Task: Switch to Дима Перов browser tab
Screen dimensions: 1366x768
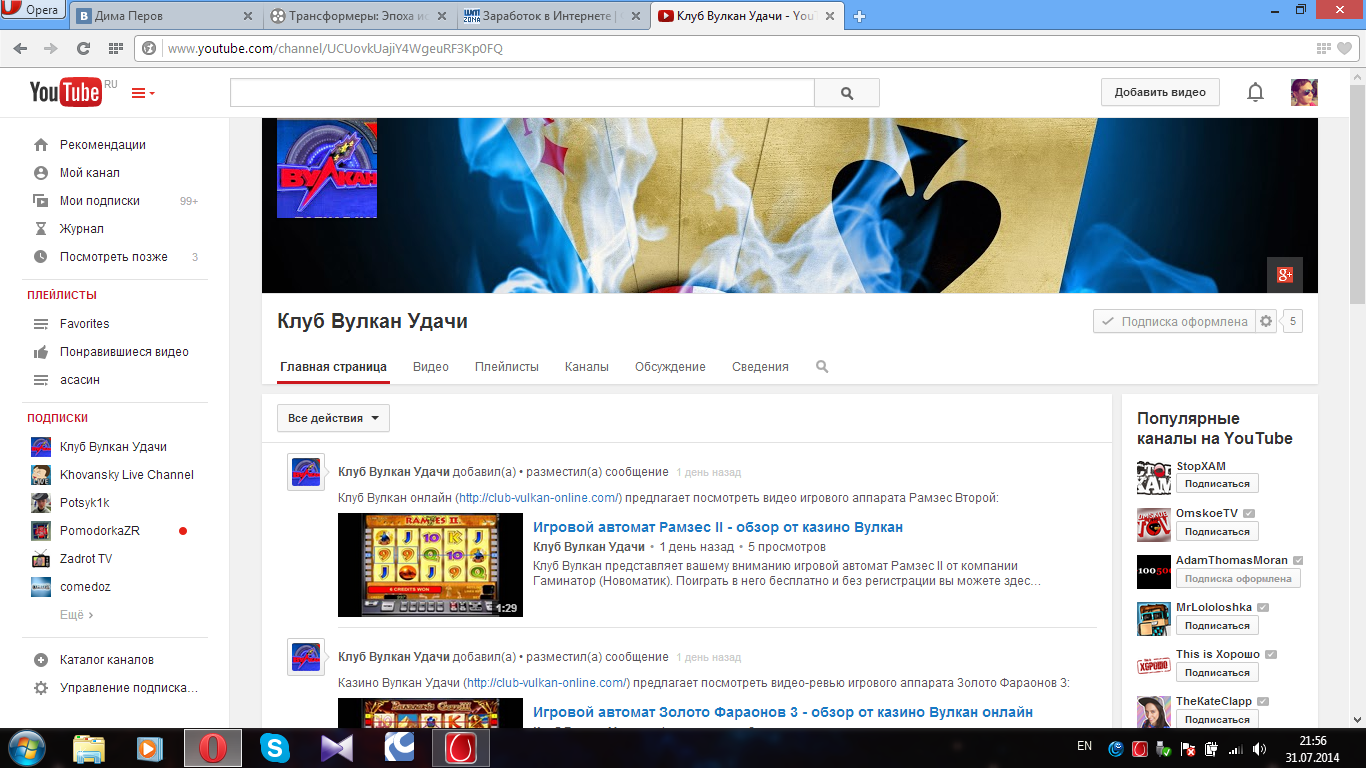Action: coord(163,16)
